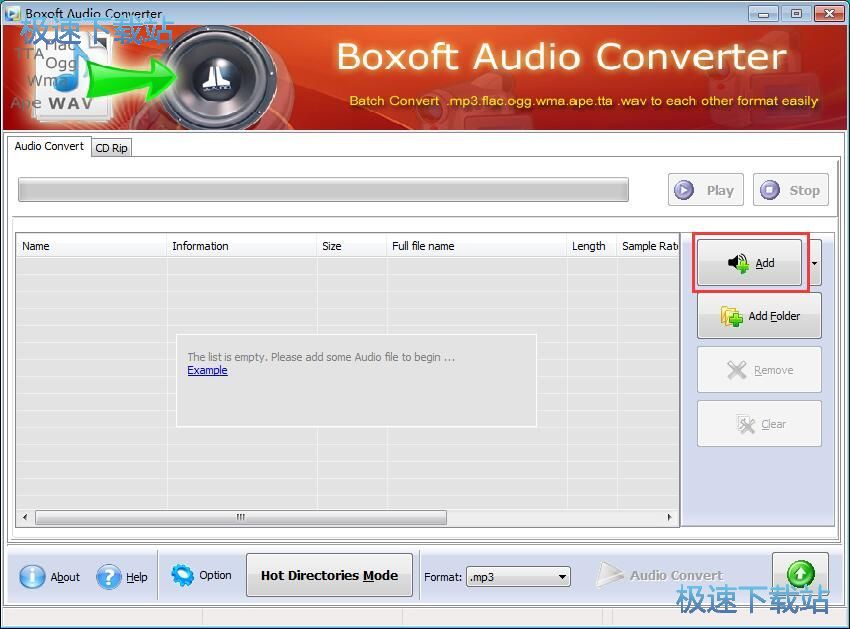Sort by the Name column header
This screenshot has height=629, width=850.
(90, 246)
